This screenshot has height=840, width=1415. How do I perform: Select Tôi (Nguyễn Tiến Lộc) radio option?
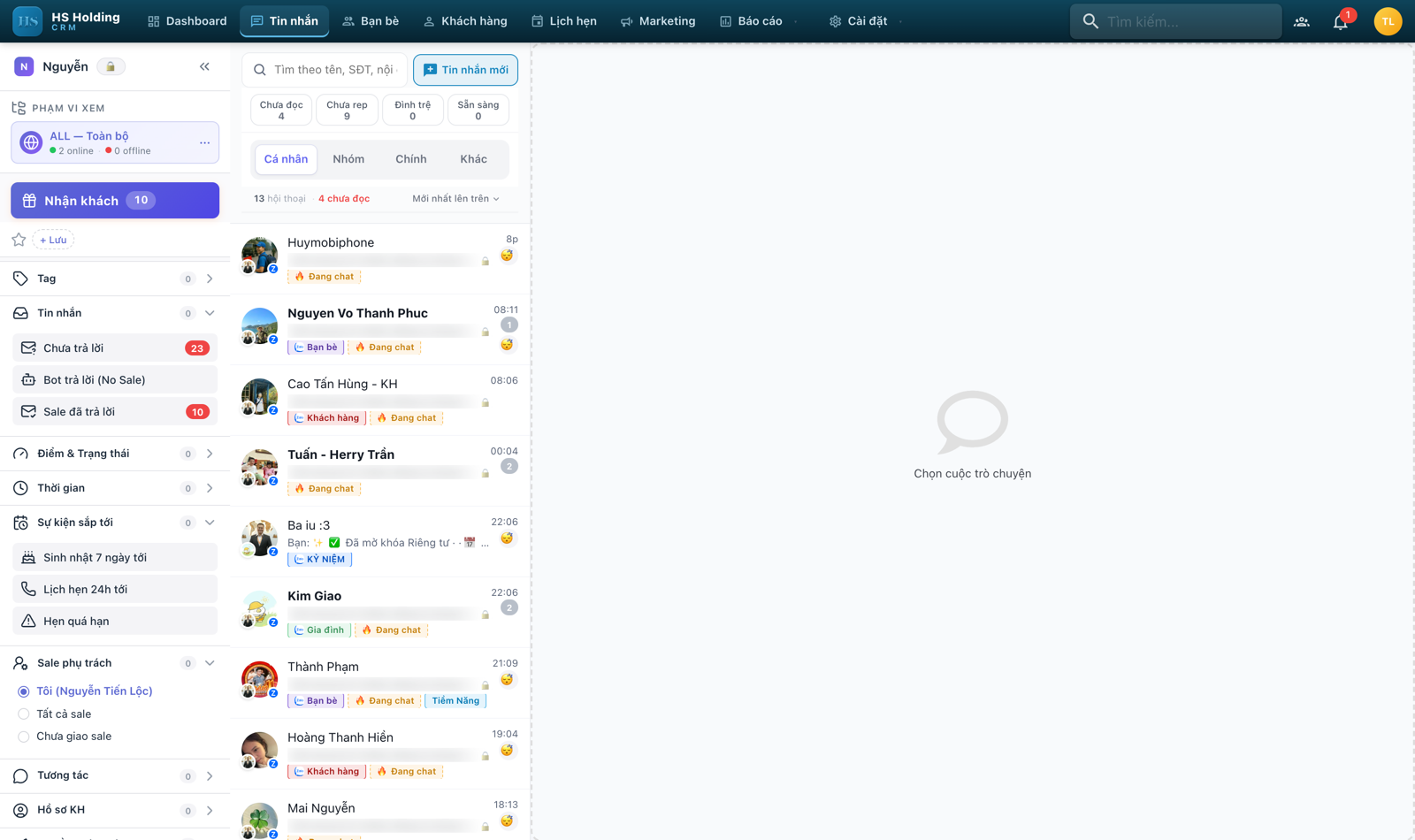pyautogui.click(x=24, y=691)
